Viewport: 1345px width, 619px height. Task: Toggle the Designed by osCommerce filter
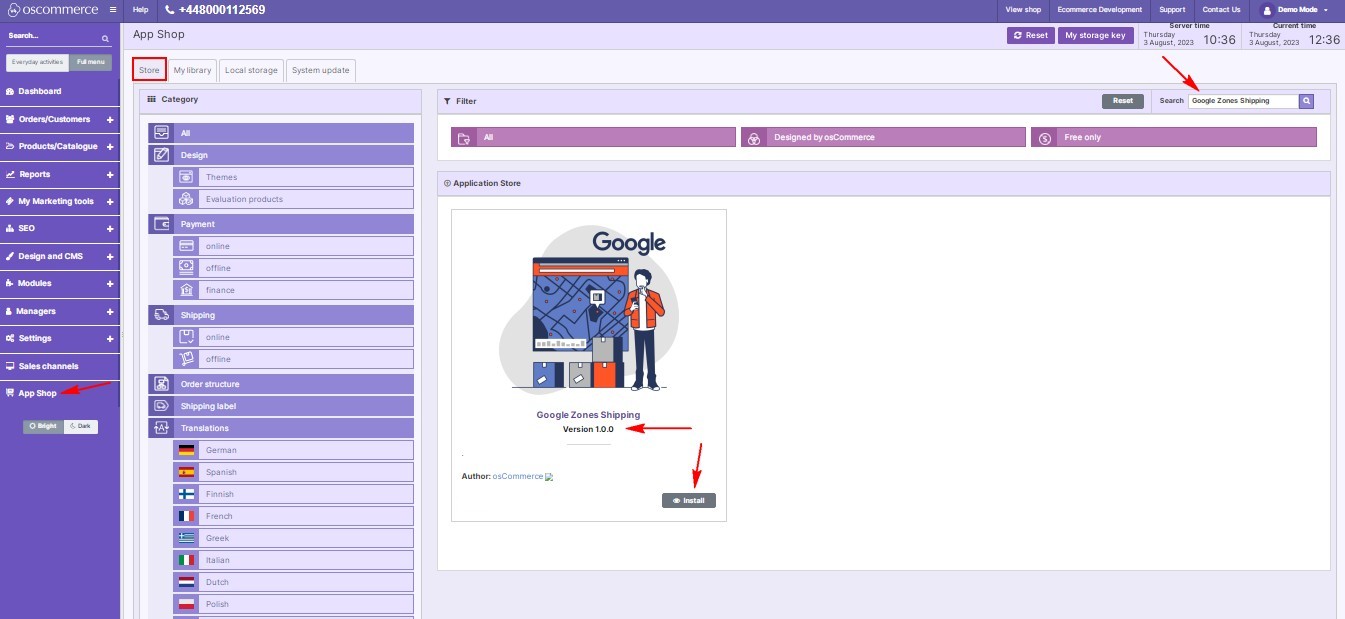coord(883,137)
